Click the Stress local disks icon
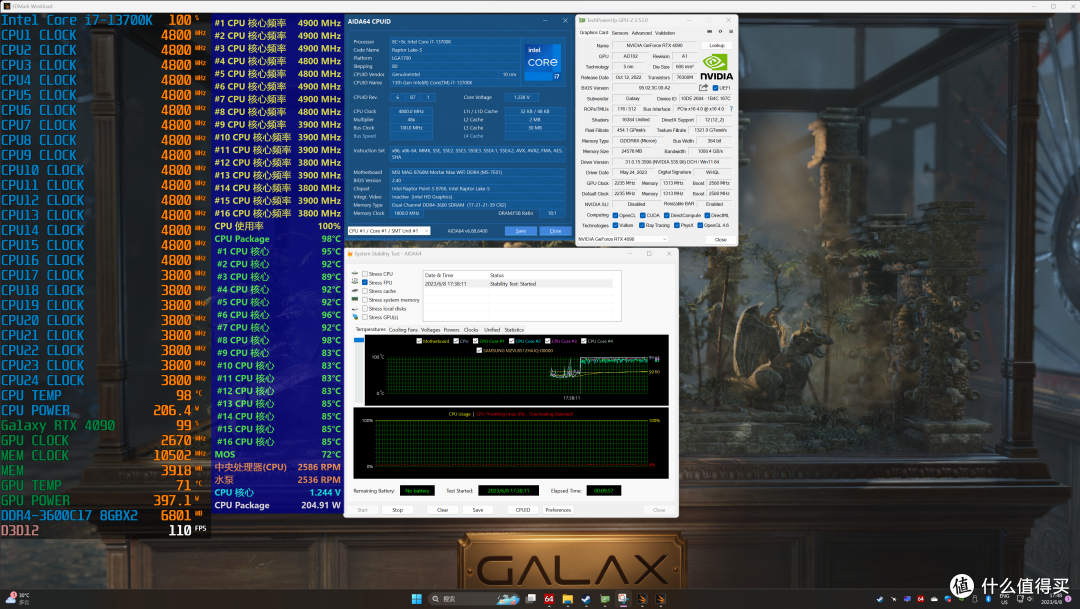 tap(355, 309)
